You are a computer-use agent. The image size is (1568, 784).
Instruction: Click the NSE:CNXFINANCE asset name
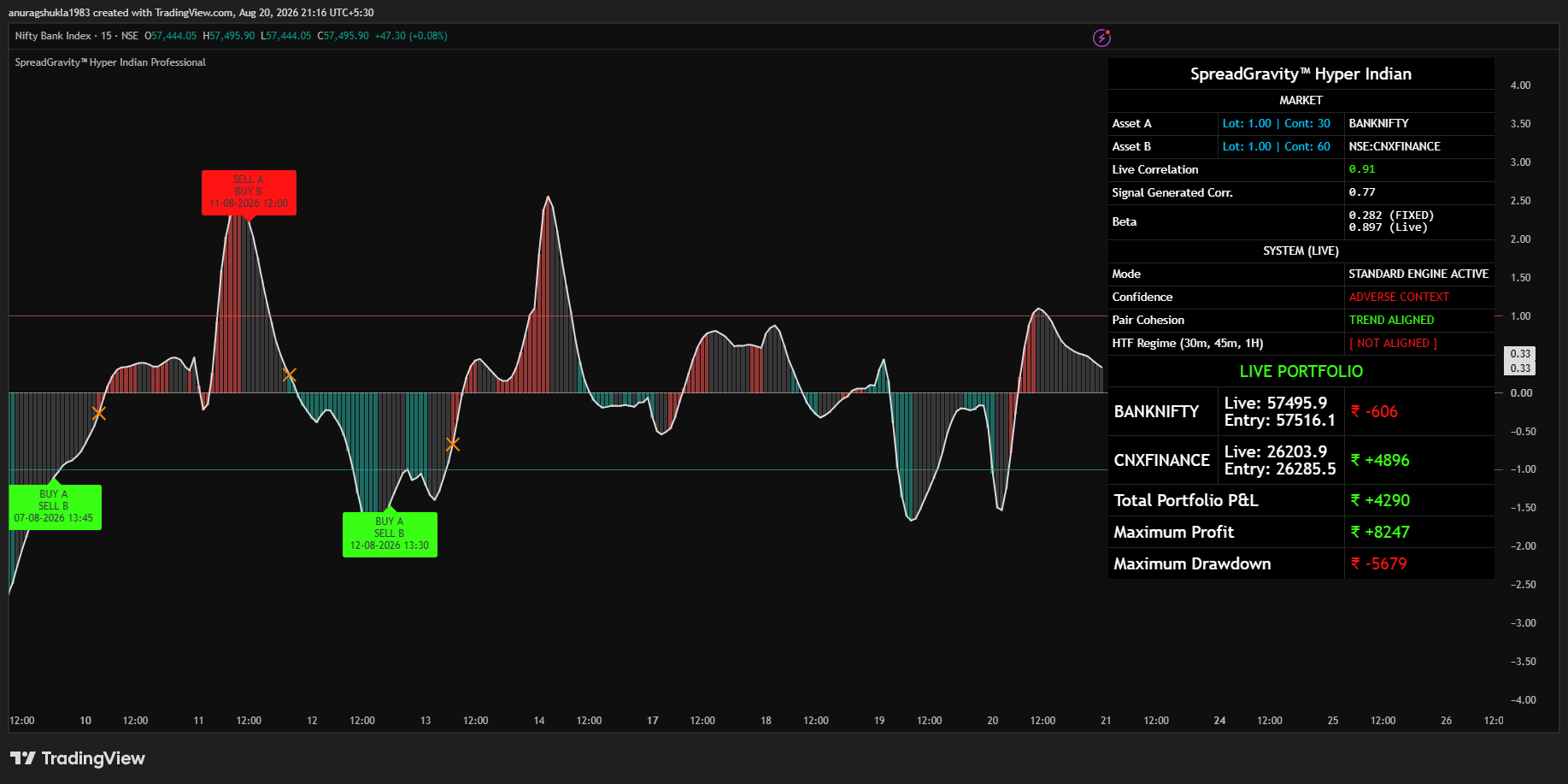[1395, 147]
